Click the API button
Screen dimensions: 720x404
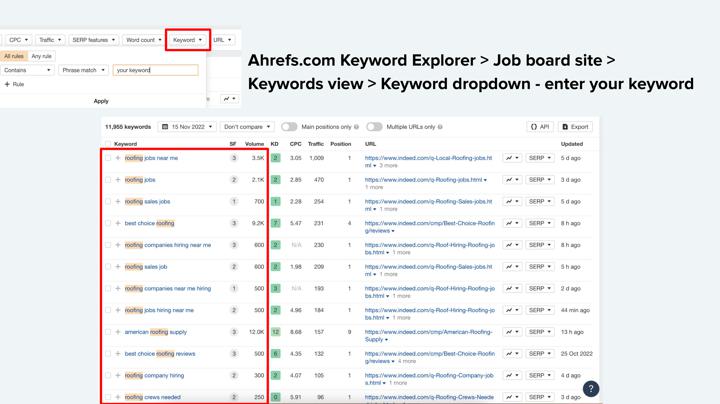click(x=540, y=127)
